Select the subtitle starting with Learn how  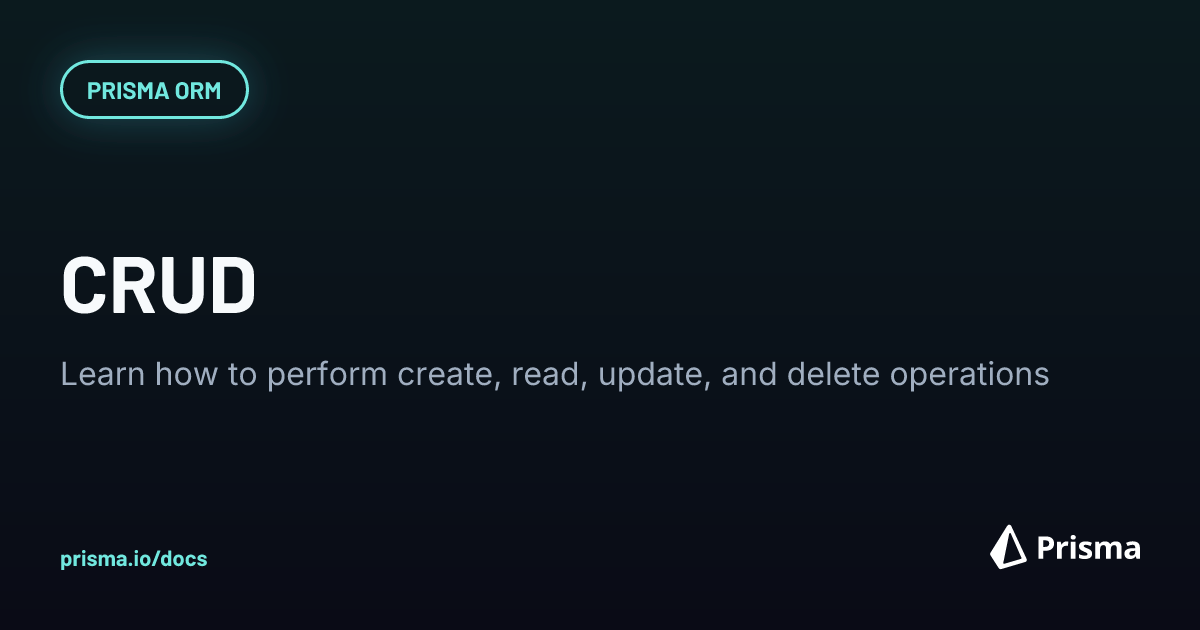[x=555, y=375]
